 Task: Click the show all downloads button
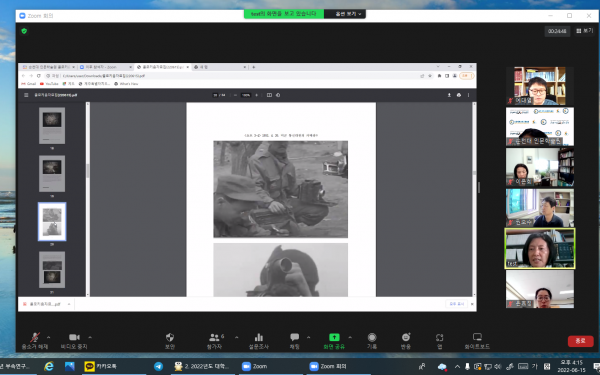pos(457,304)
